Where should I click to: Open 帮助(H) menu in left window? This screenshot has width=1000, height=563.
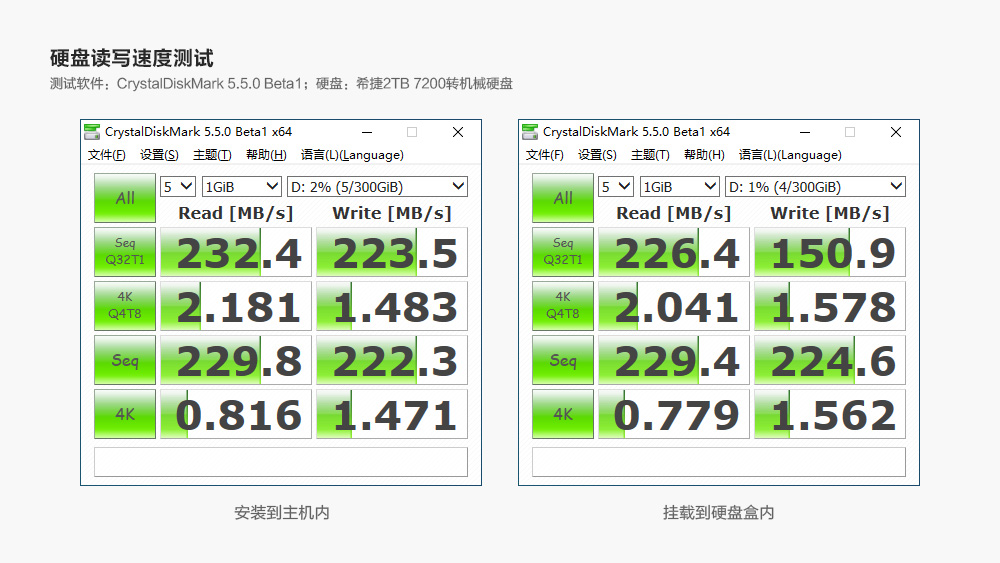[x=266, y=155]
